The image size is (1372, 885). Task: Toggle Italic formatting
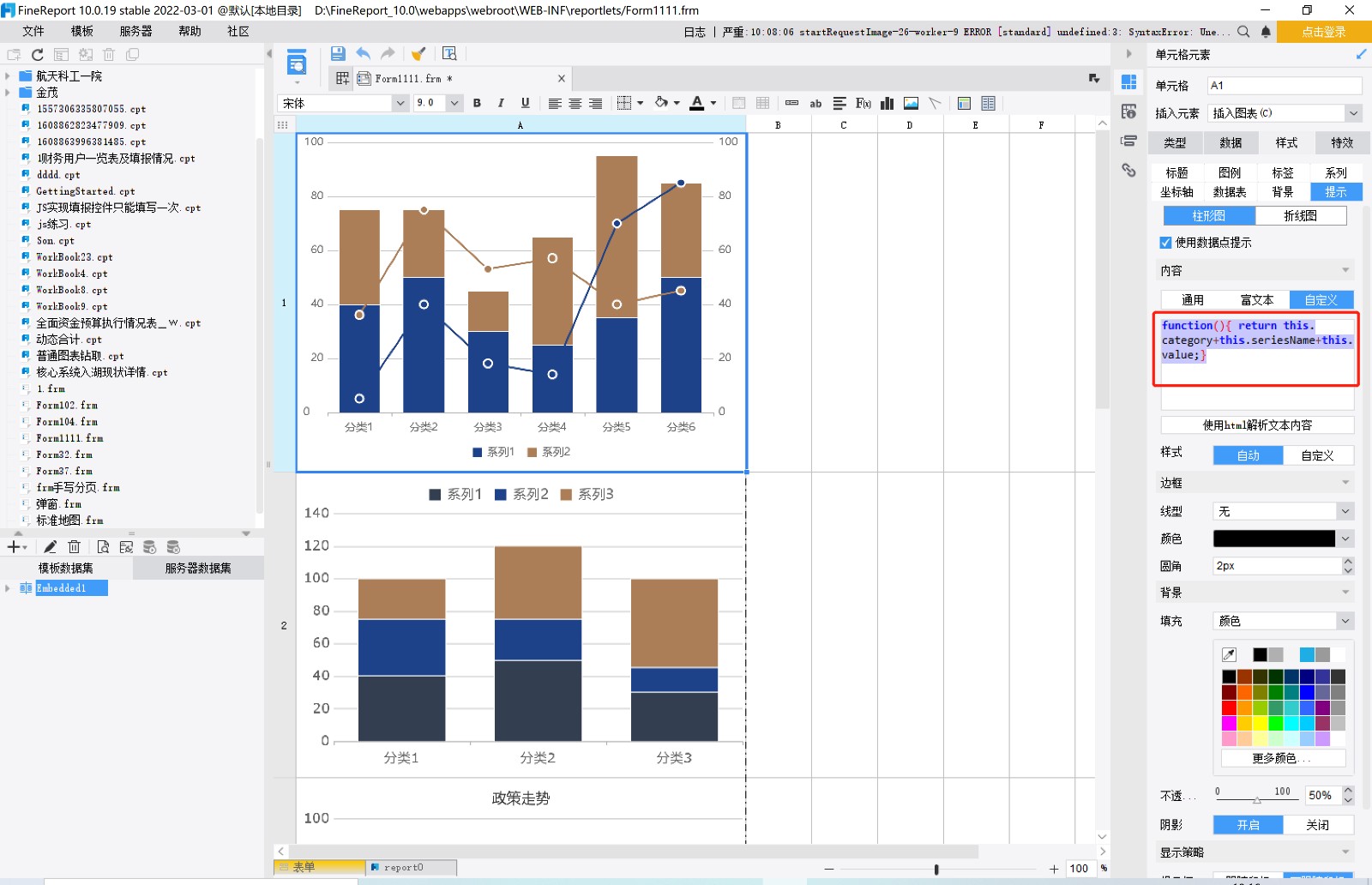pos(501,103)
